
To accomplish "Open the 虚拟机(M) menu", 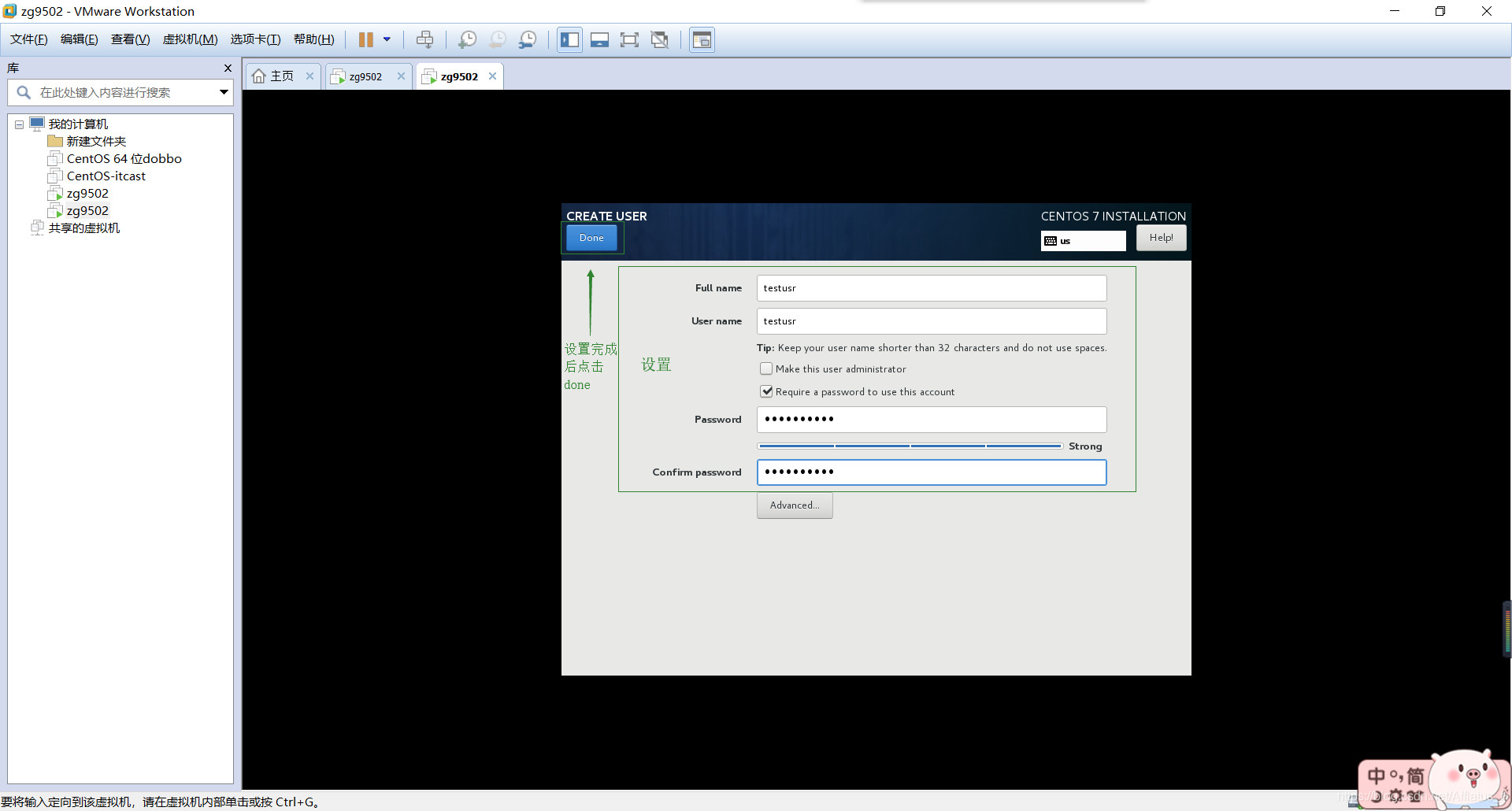I will (x=190, y=39).
